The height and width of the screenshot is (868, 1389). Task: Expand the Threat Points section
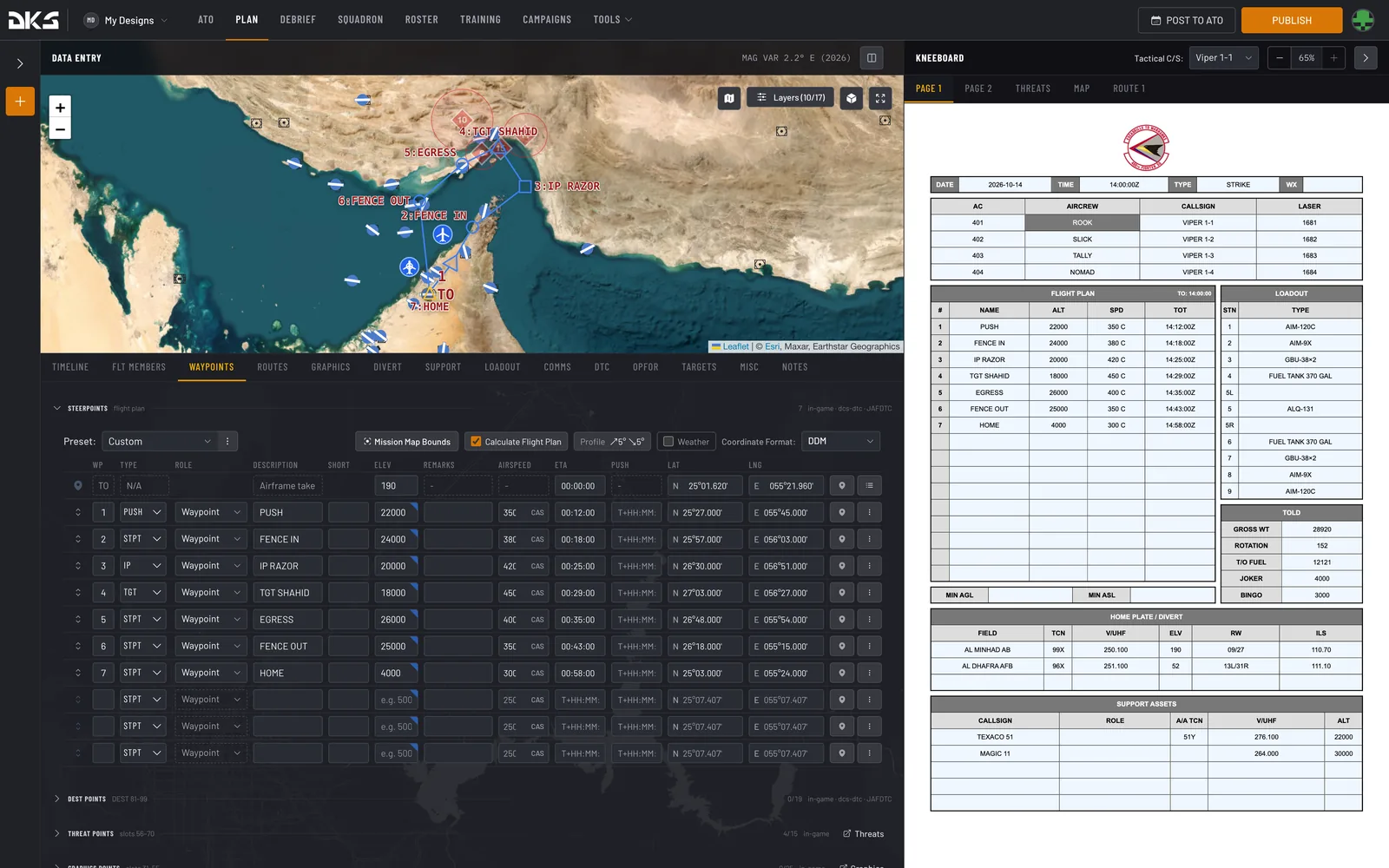pyautogui.click(x=57, y=833)
